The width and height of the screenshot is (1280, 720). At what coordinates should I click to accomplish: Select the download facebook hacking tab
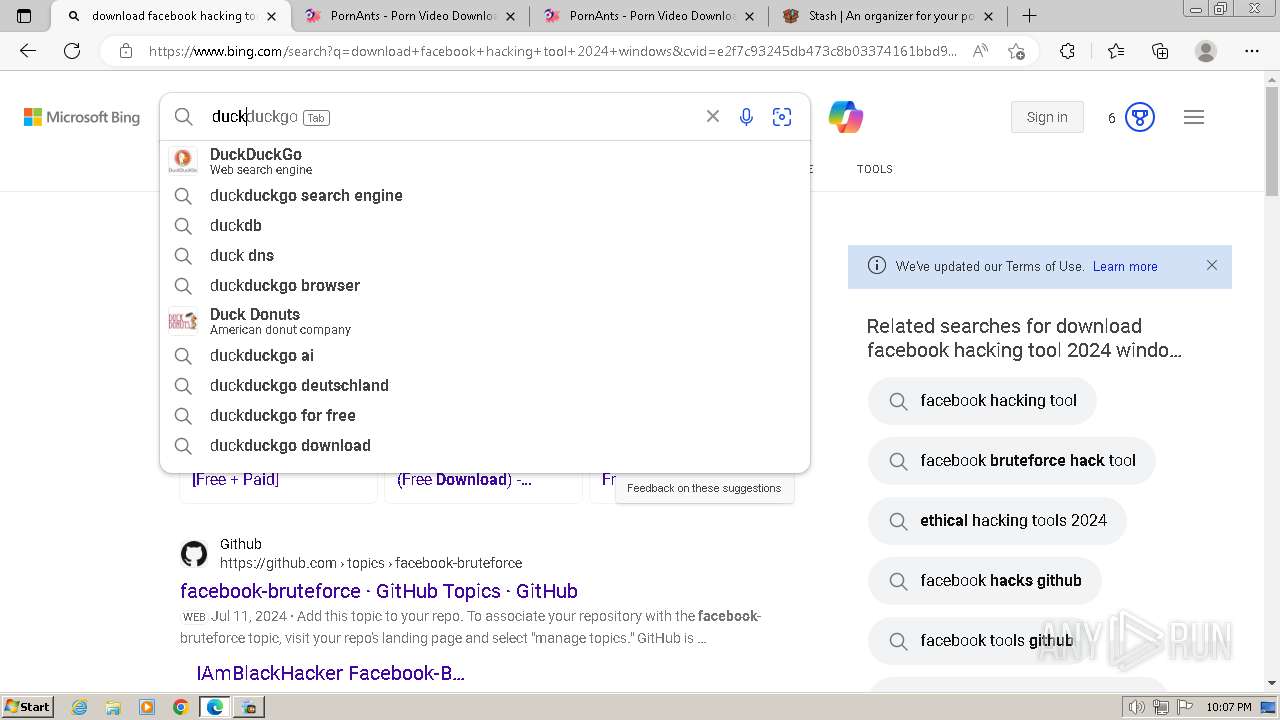pyautogui.click(x=173, y=16)
